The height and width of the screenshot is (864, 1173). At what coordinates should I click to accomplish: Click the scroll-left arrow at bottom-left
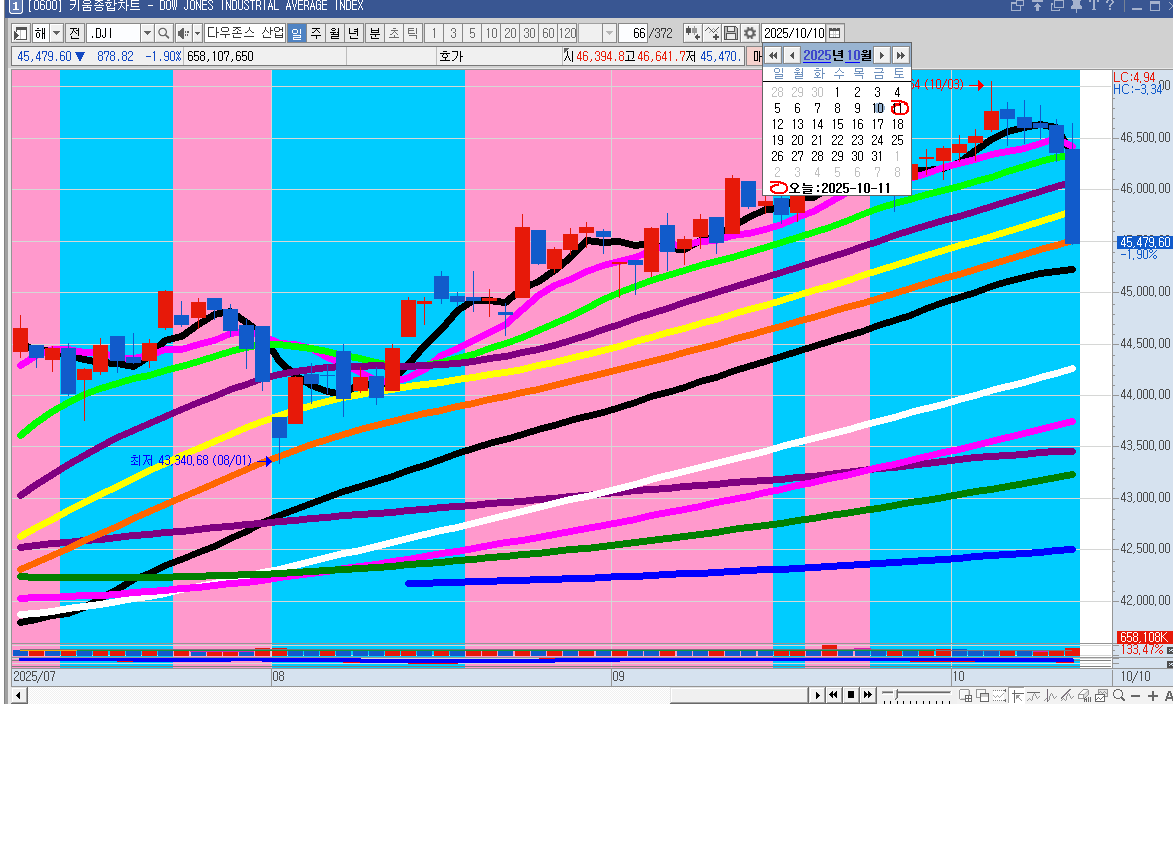pyautogui.click(x=19, y=696)
